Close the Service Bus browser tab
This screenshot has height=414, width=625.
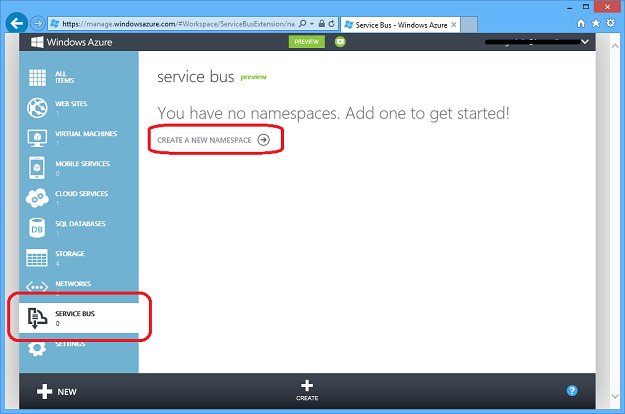pyautogui.click(x=454, y=25)
